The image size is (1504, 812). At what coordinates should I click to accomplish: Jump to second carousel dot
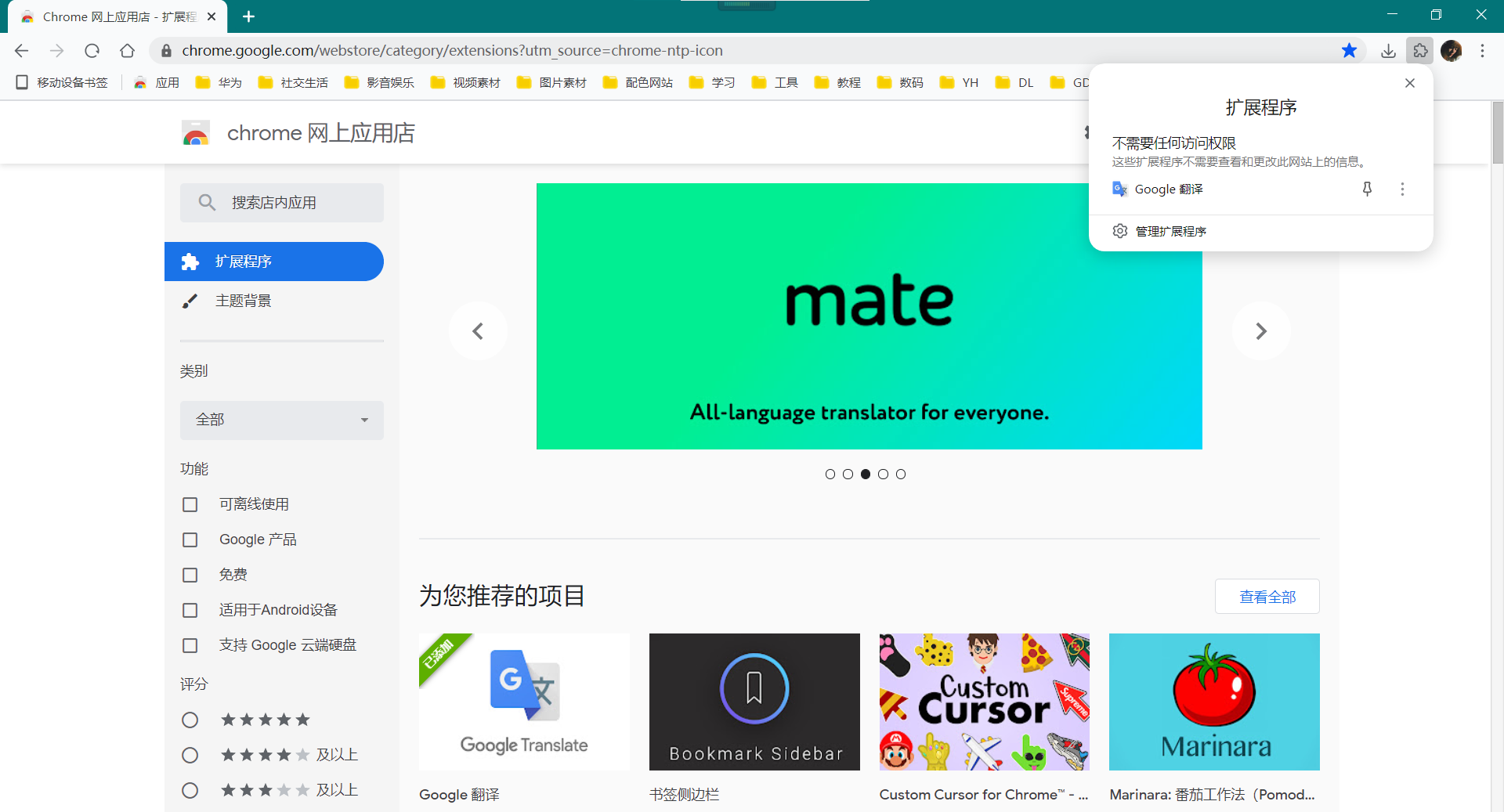848,474
